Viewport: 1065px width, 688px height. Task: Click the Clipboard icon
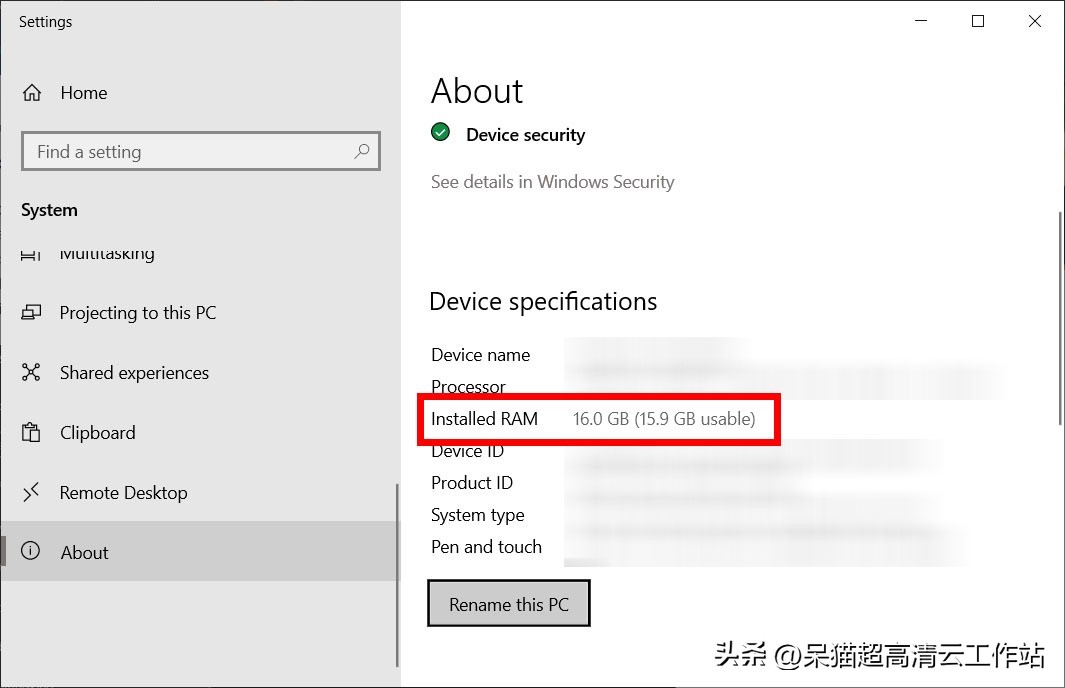click(32, 433)
